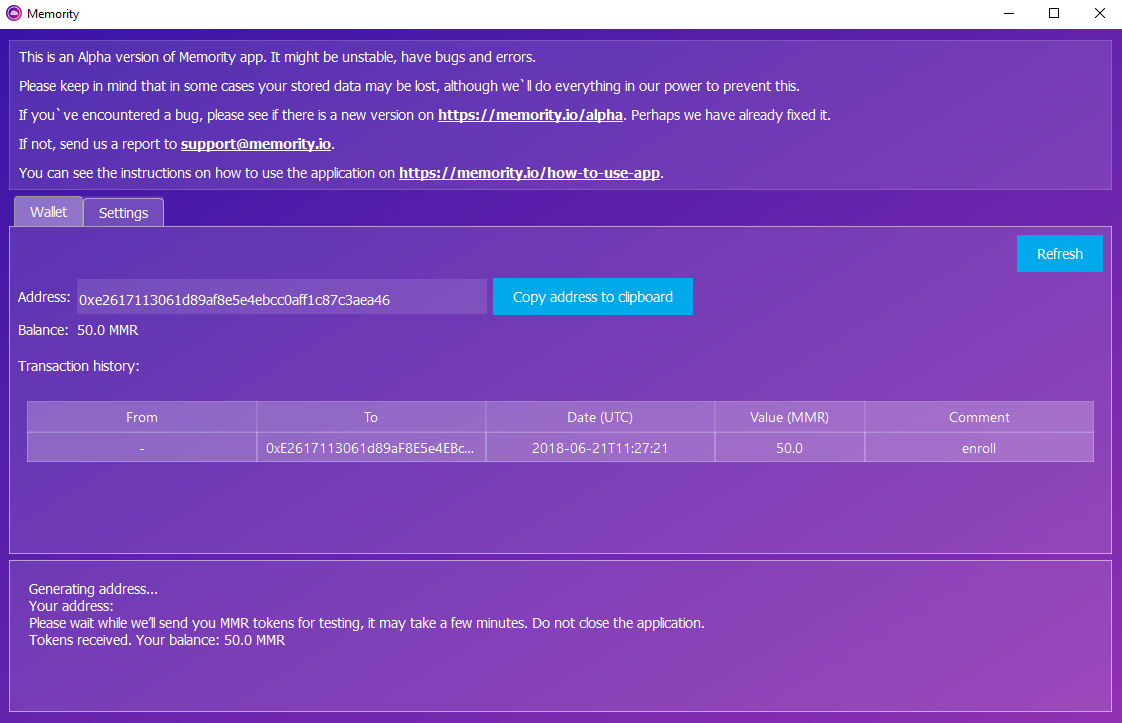Click the Memority app logo icon
The width and height of the screenshot is (1122, 723).
(14, 14)
